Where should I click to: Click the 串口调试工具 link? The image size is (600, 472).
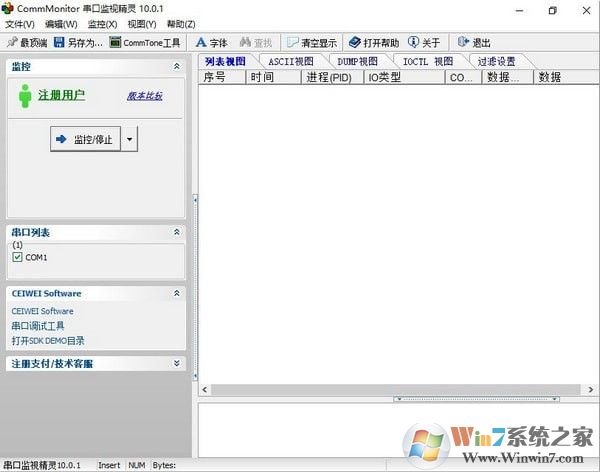click(x=38, y=326)
